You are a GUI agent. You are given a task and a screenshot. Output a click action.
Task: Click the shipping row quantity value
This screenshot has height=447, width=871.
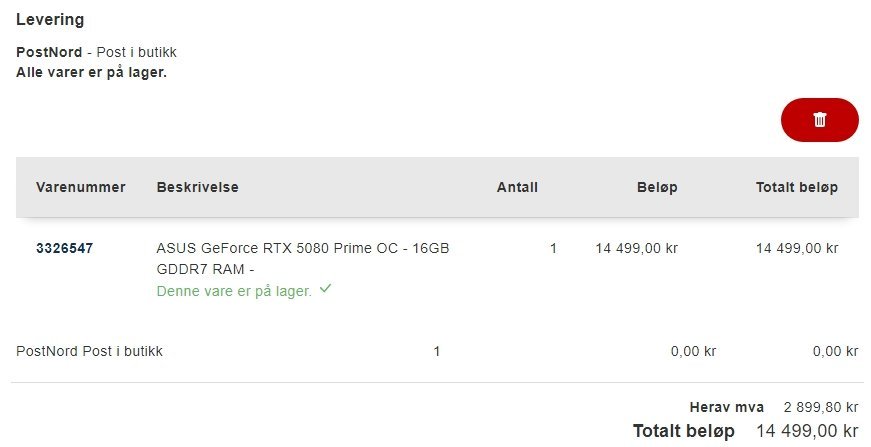[x=437, y=351]
